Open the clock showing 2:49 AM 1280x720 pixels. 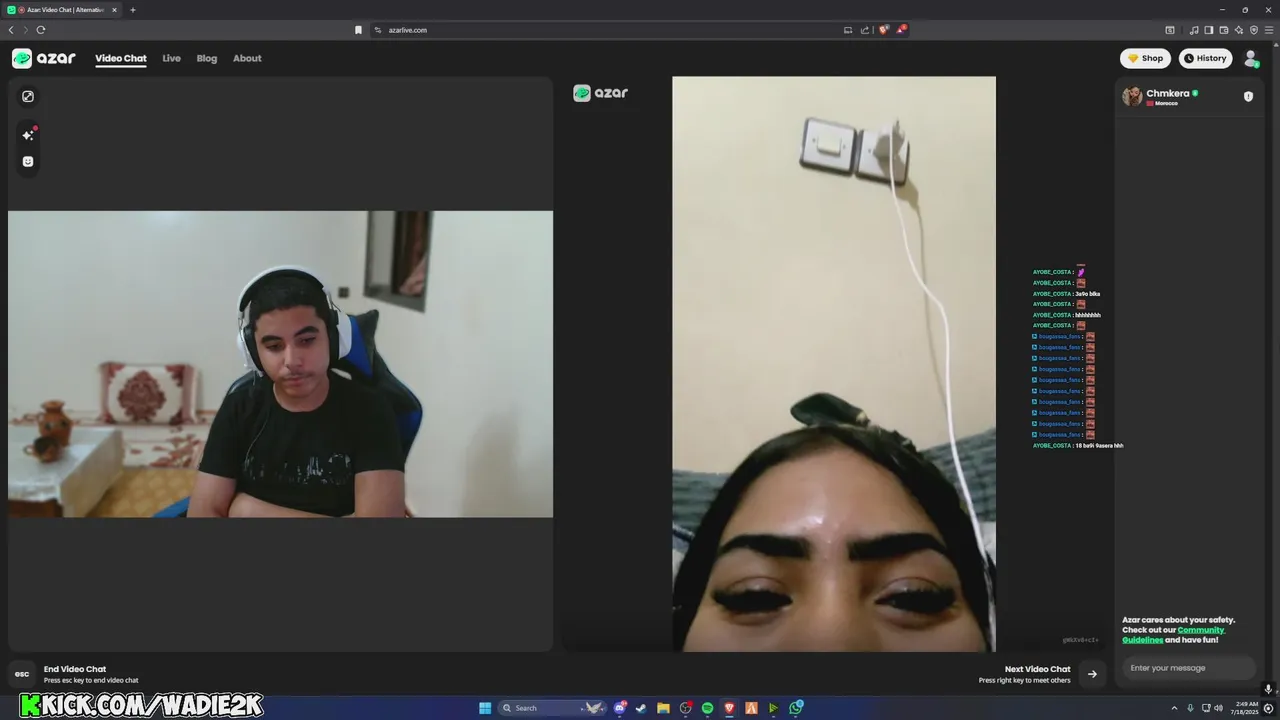[x=1246, y=708]
